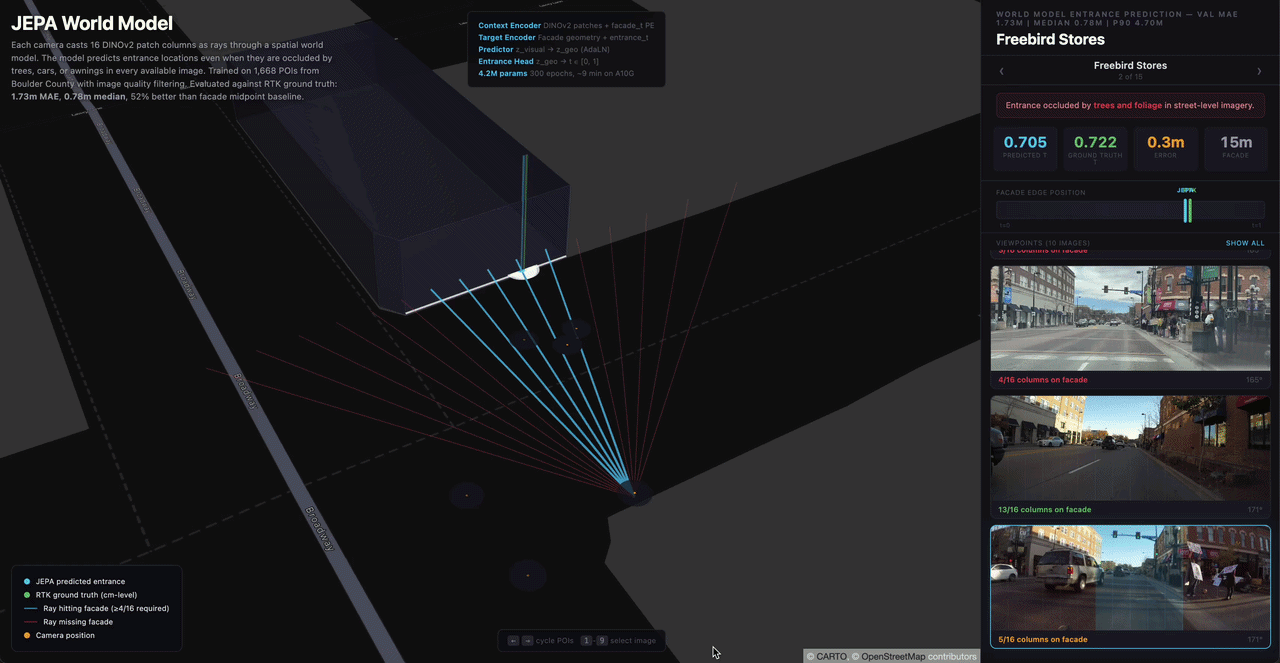The image size is (1280, 663).
Task: Click the '1' key hint
Action: coord(586,640)
